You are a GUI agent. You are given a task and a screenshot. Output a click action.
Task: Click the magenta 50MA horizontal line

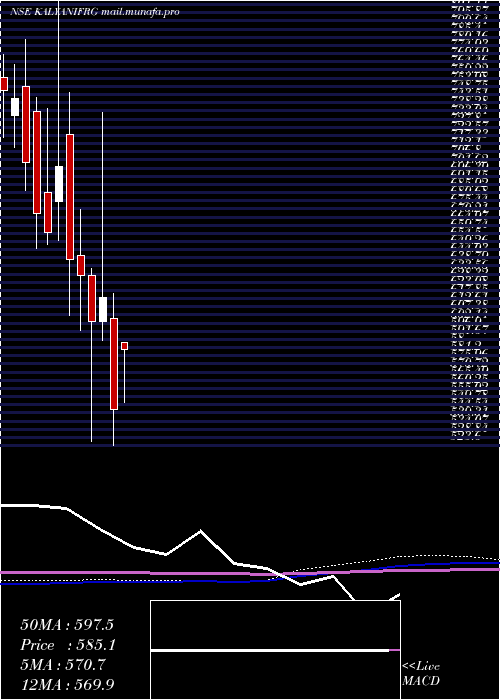click(250, 573)
